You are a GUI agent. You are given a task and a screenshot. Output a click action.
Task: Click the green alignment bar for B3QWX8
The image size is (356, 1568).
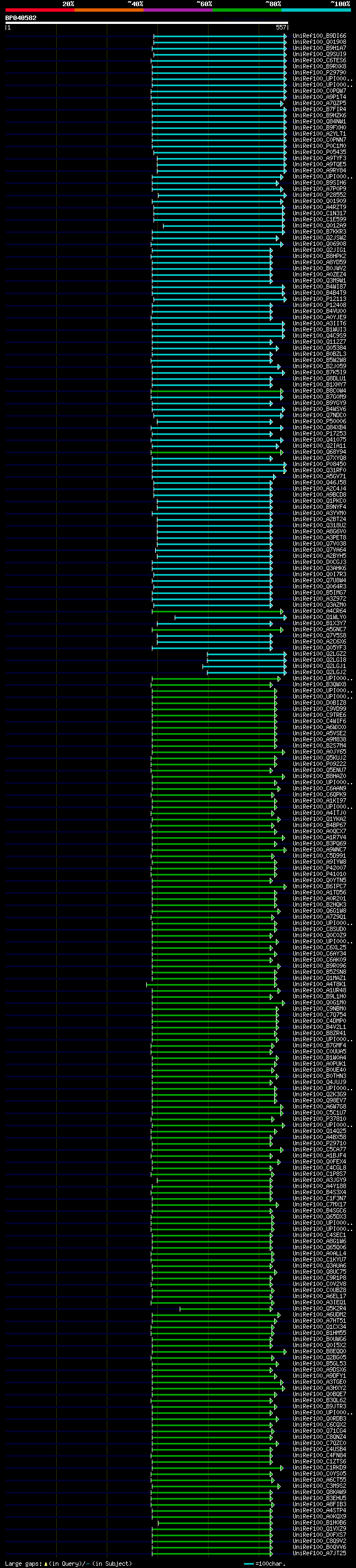pyautogui.click(x=212, y=685)
